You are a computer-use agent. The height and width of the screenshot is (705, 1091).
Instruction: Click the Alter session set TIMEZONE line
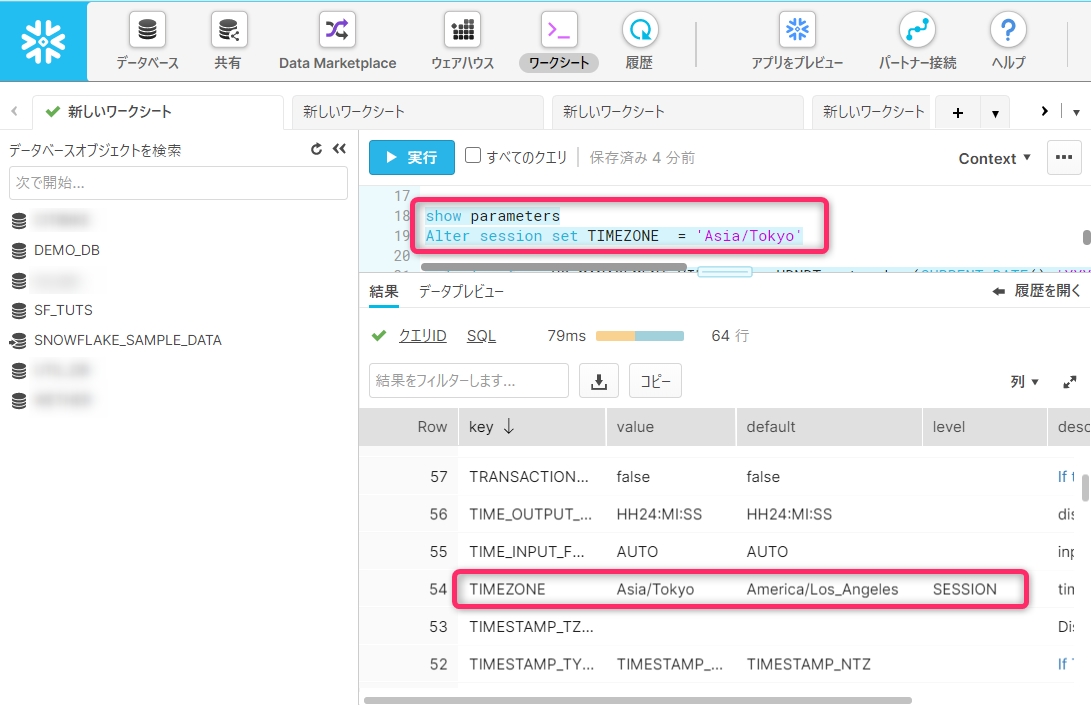[614, 236]
